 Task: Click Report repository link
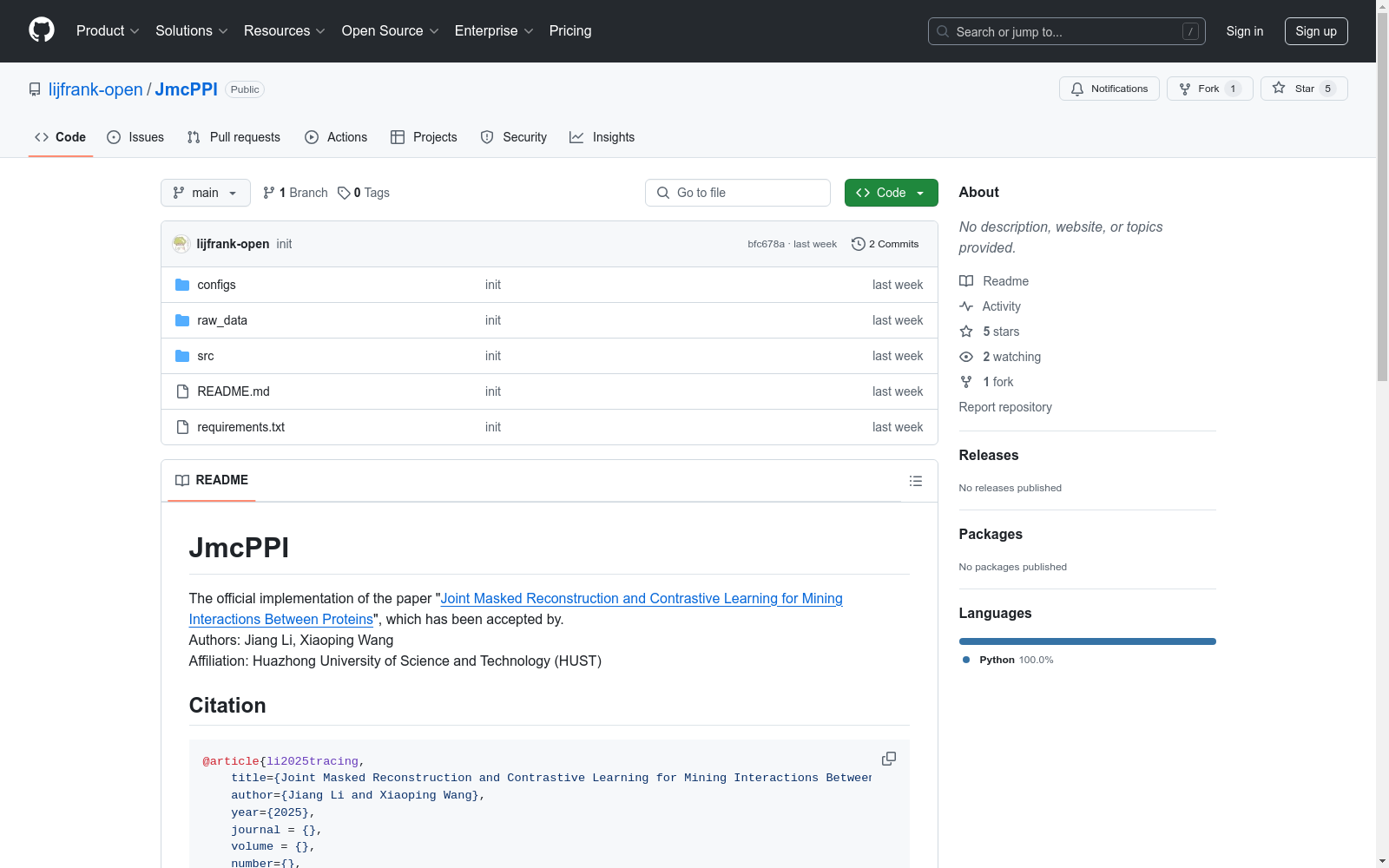(1005, 407)
